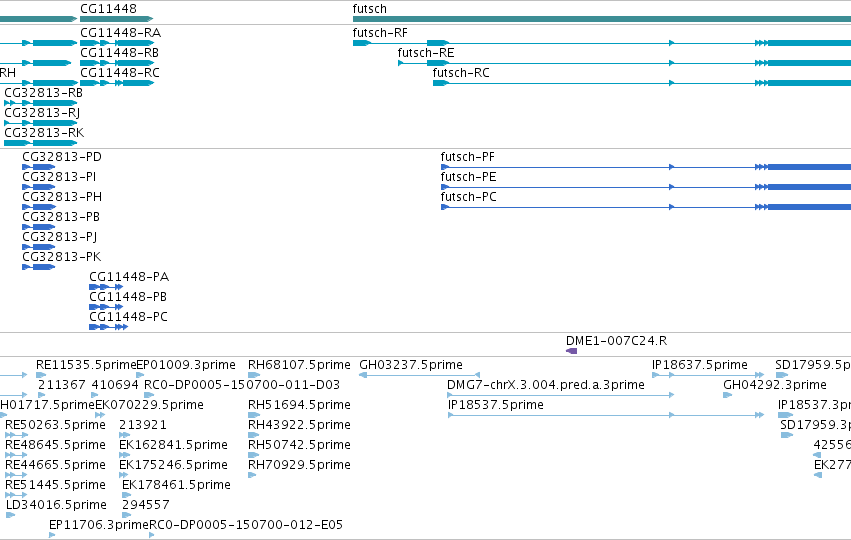This screenshot has height=540, width=851.
Task: Select the futsch-RE transcript
Action: (x=624, y=63)
